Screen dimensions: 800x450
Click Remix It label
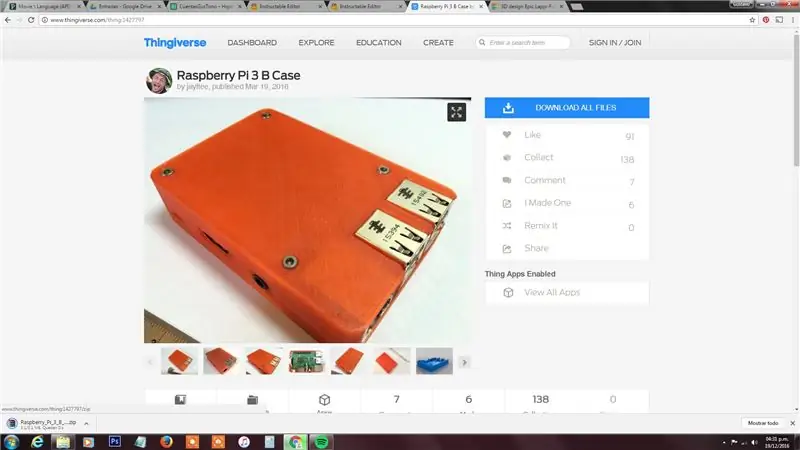coord(541,226)
